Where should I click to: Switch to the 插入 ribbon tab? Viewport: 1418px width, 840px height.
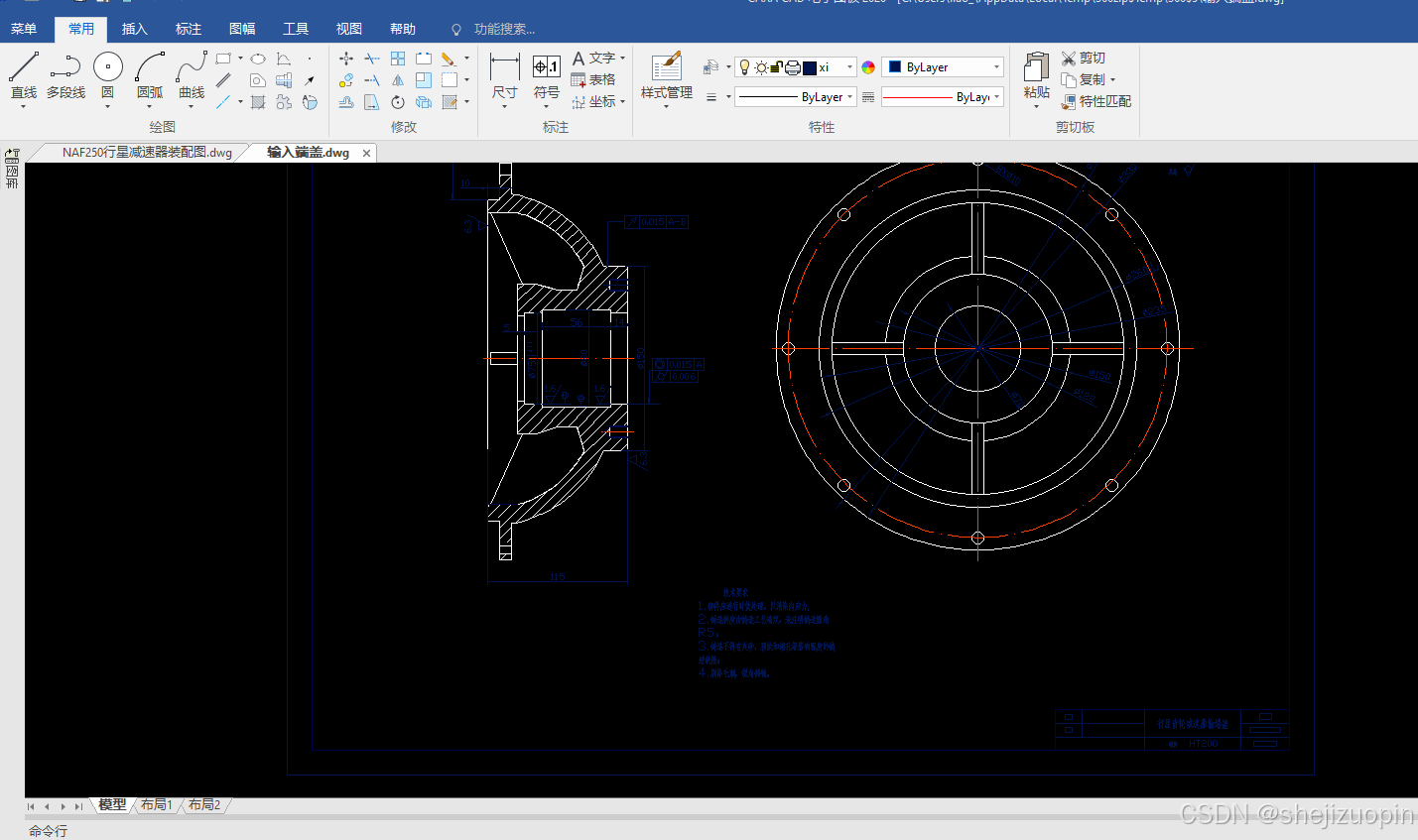tap(134, 29)
